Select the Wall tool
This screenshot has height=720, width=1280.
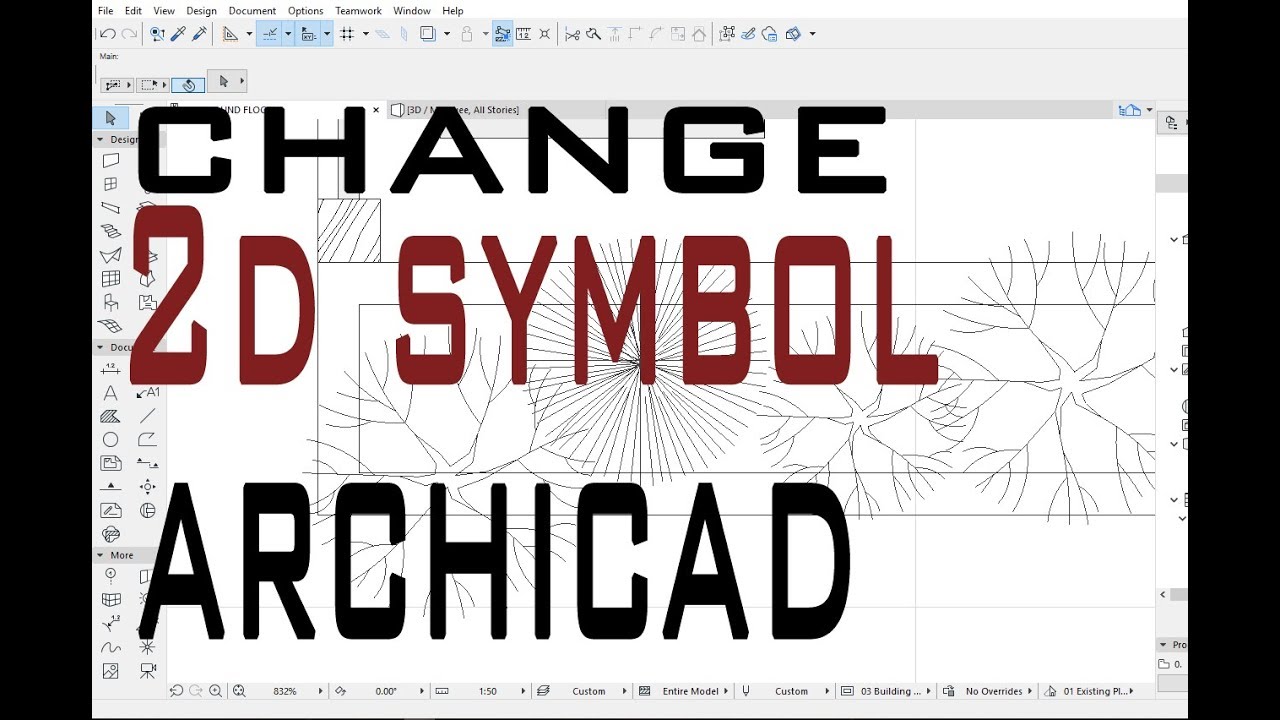tap(111, 161)
